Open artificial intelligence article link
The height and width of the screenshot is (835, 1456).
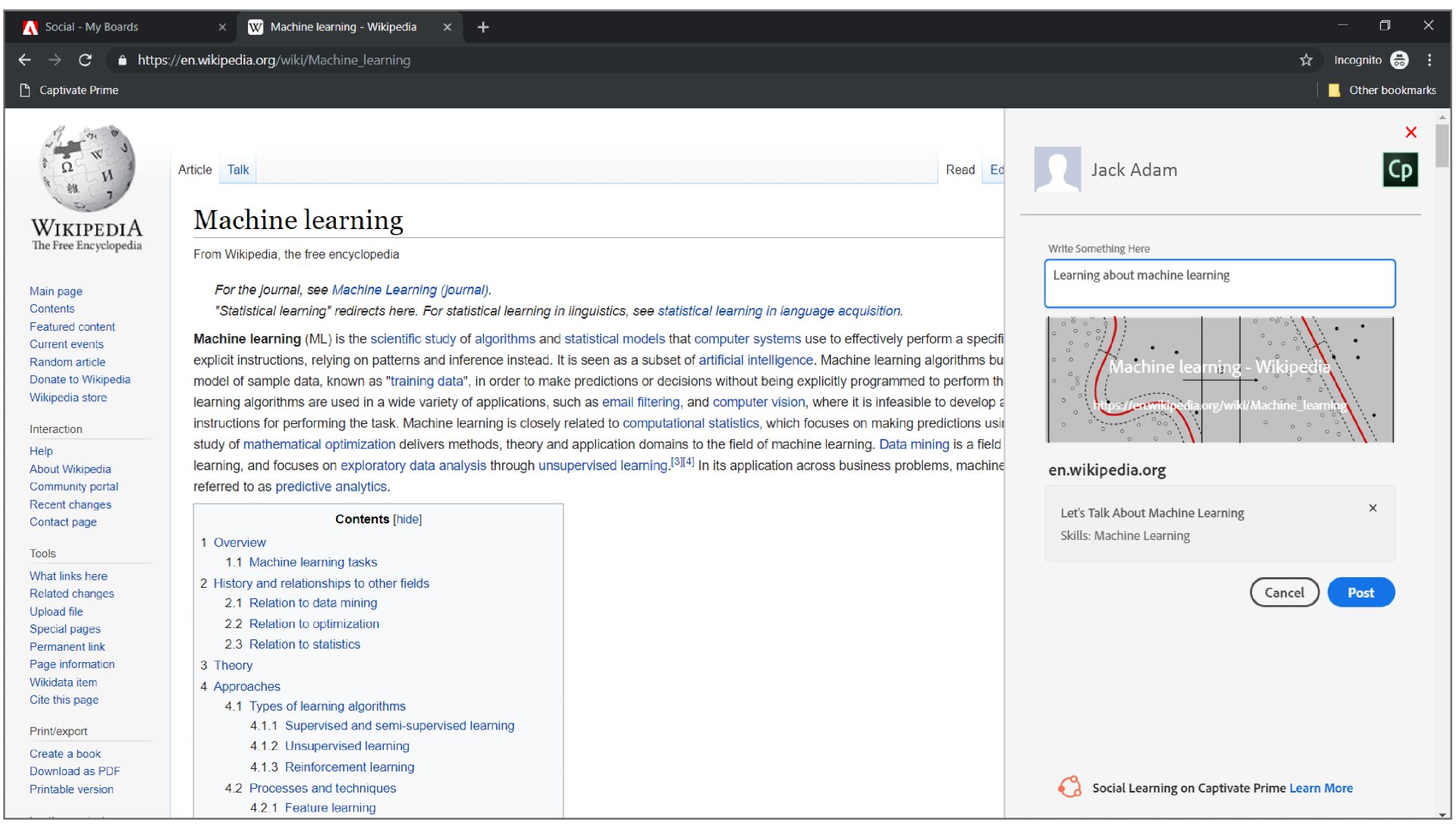tap(755, 360)
